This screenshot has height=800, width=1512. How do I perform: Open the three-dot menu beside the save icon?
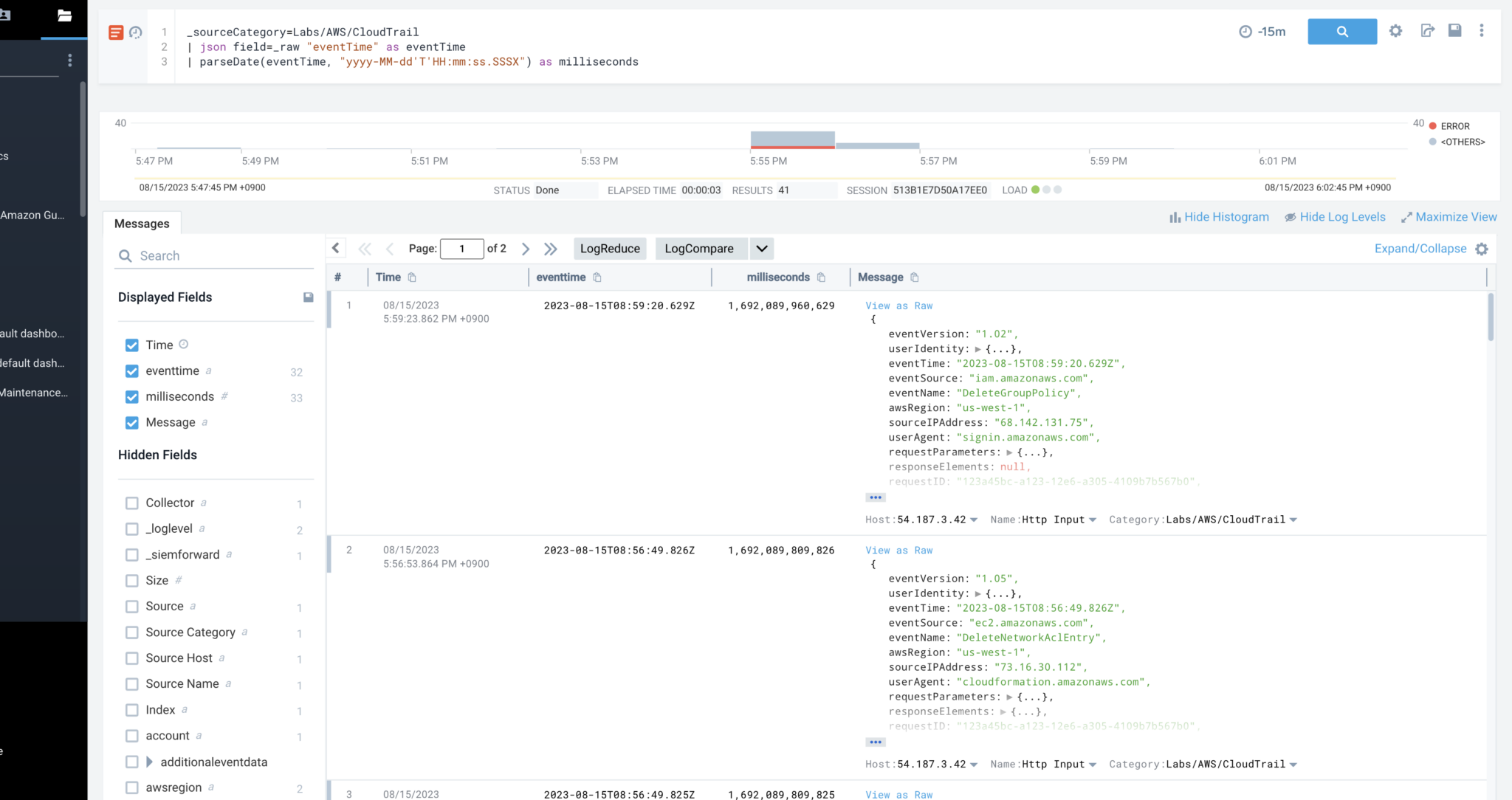(x=1481, y=31)
